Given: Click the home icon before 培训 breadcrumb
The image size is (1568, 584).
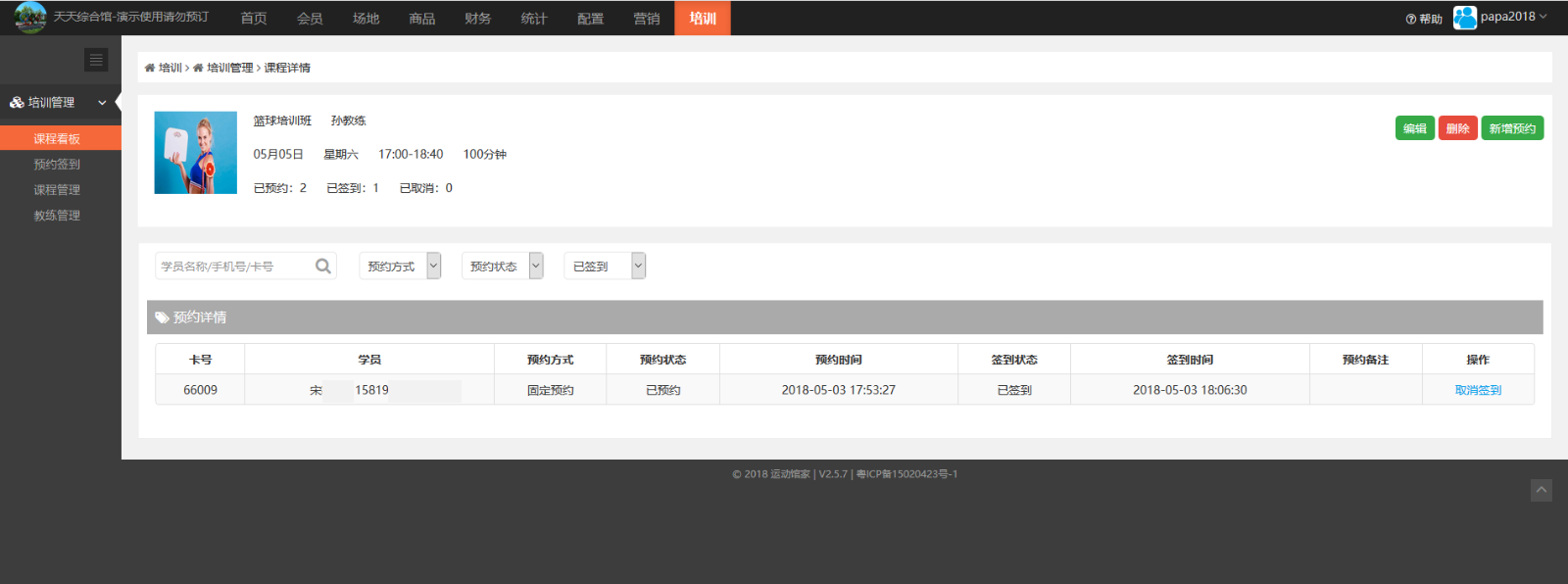Looking at the screenshot, I should [149, 68].
